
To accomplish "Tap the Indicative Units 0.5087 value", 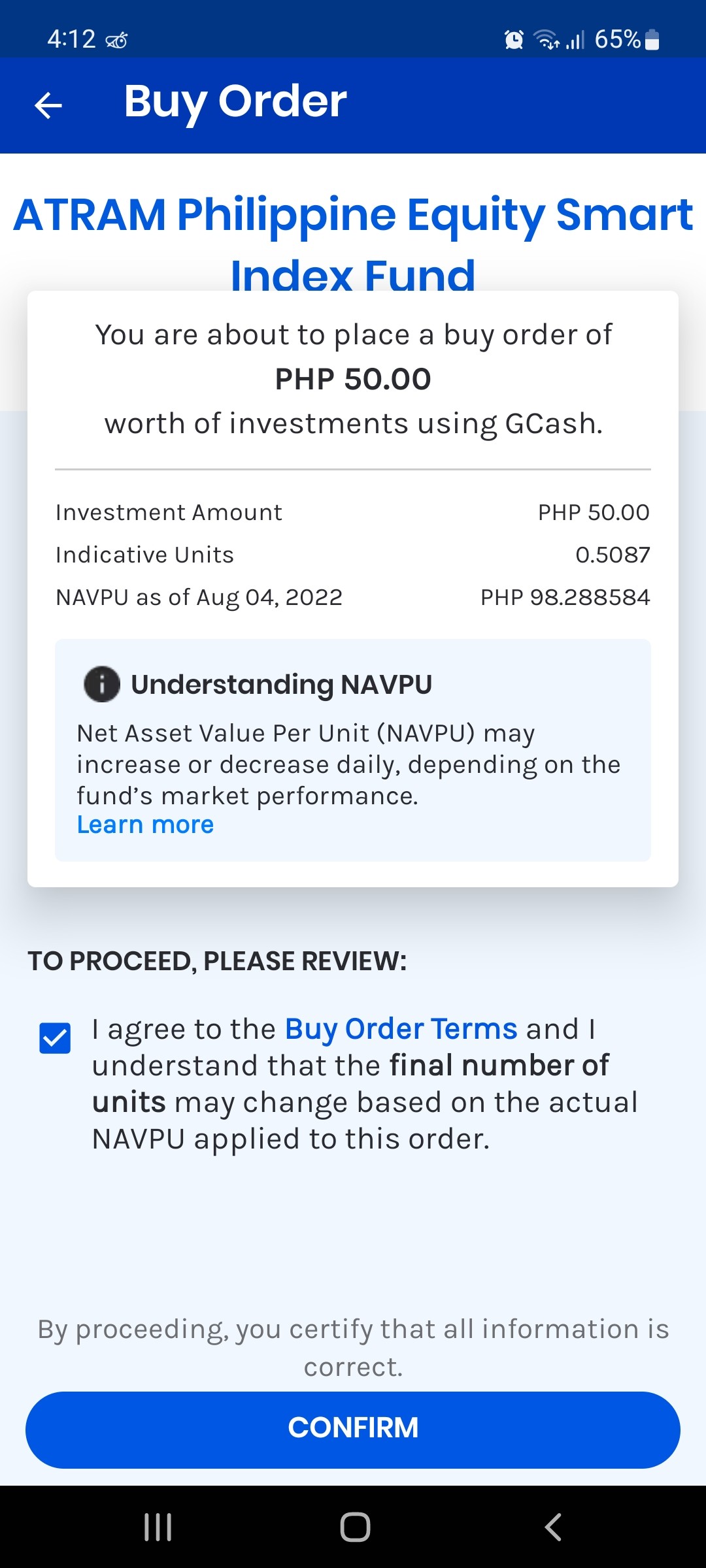I will pyautogui.click(x=613, y=555).
